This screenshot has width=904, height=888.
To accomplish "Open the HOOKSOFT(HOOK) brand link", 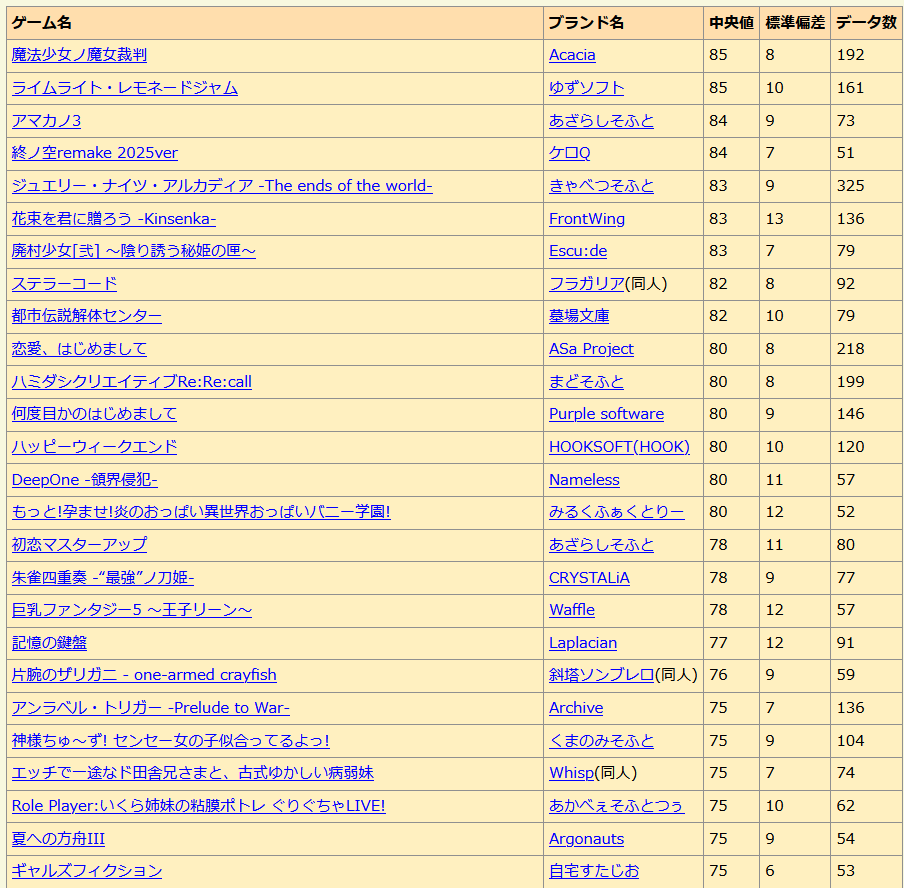I will 619,447.
